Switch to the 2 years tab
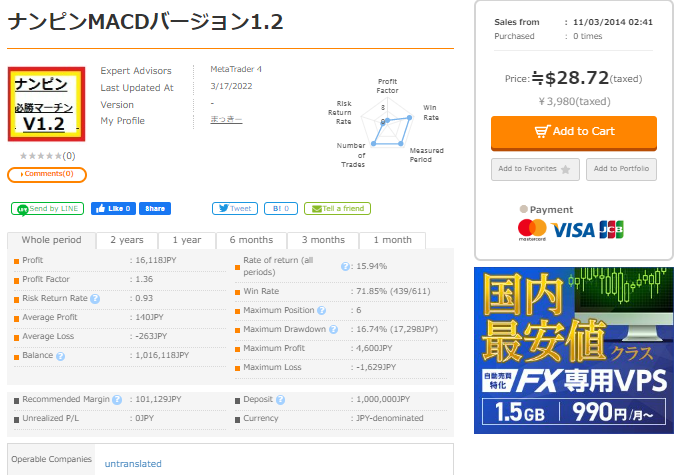Viewport: 678px width, 475px height. click(x=127, y=240)
